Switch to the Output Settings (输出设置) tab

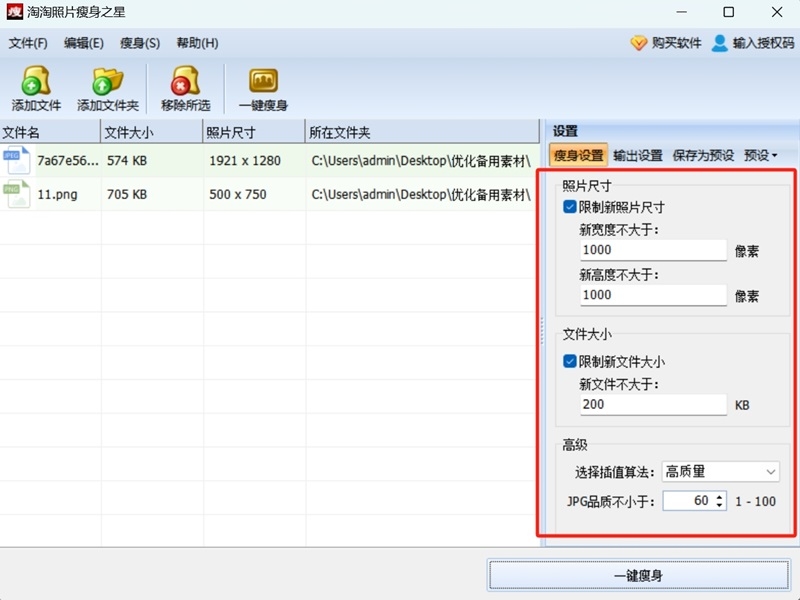coord(638,155)
